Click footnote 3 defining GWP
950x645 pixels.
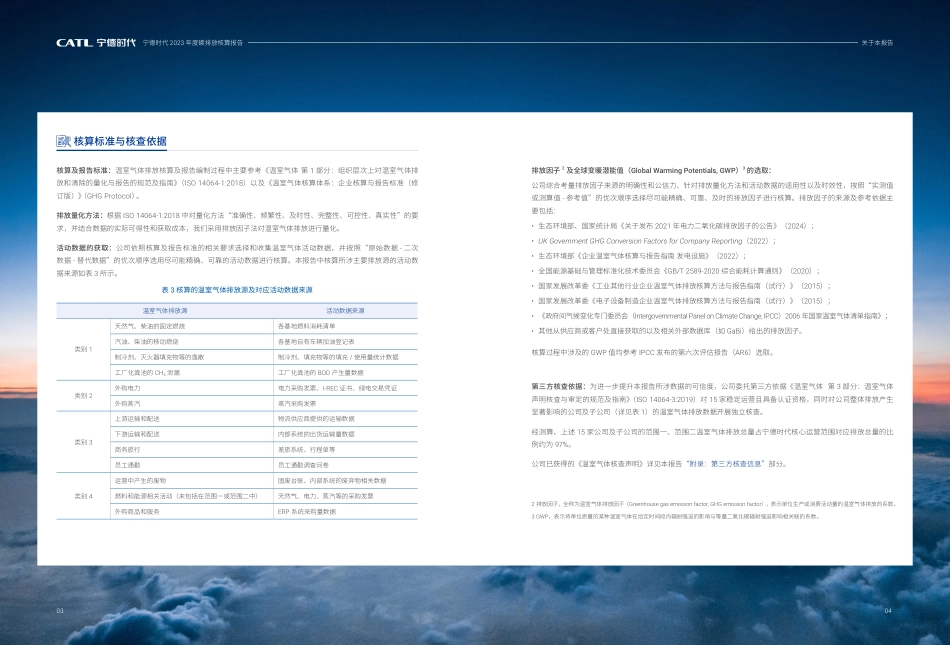tap(676, 517)
